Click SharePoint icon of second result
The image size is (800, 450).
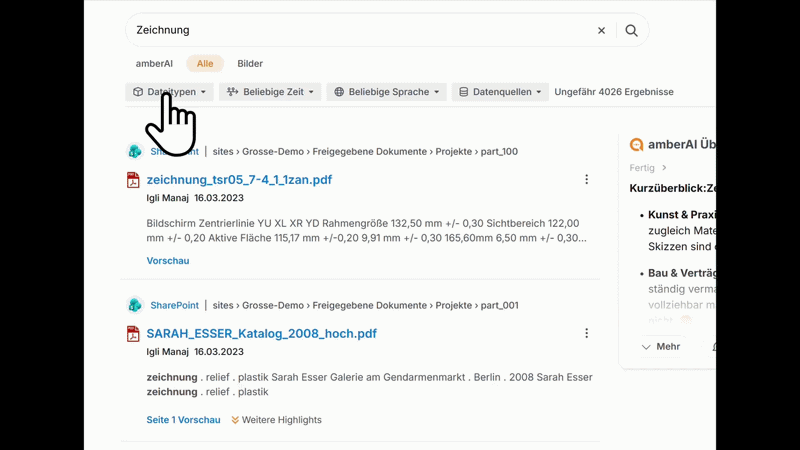pyautogui.click(x=134, y=306)
